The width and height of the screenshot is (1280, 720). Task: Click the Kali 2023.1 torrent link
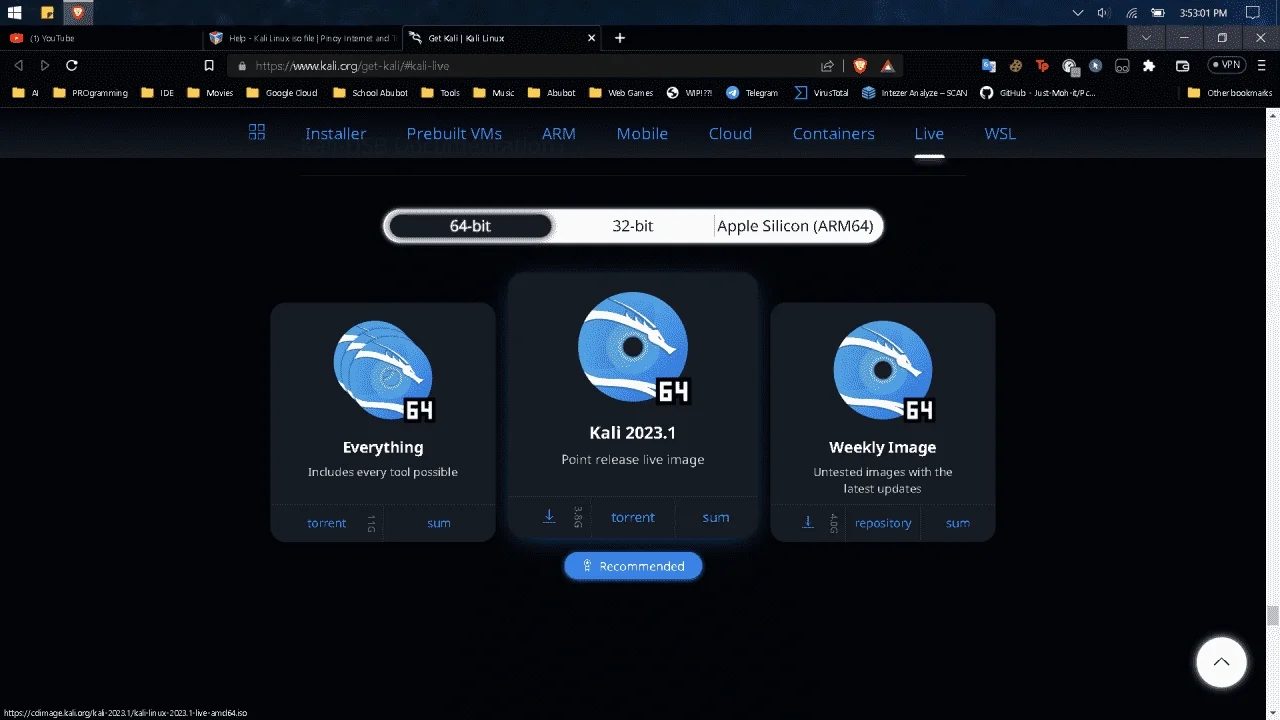point(633,517)
